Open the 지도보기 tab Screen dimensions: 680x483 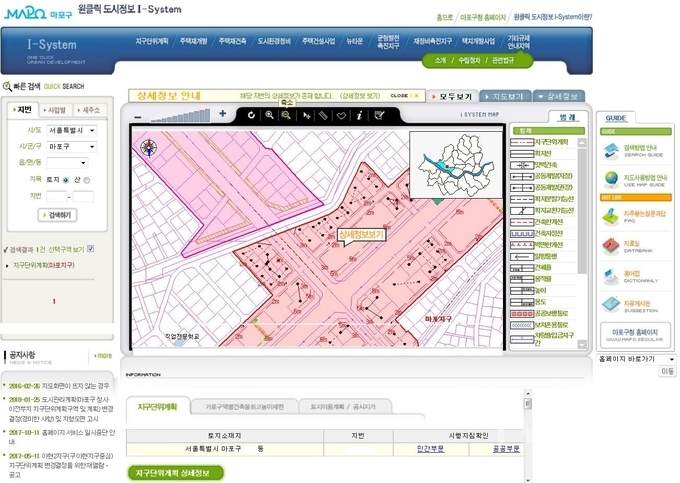click(x=505, y=96)
